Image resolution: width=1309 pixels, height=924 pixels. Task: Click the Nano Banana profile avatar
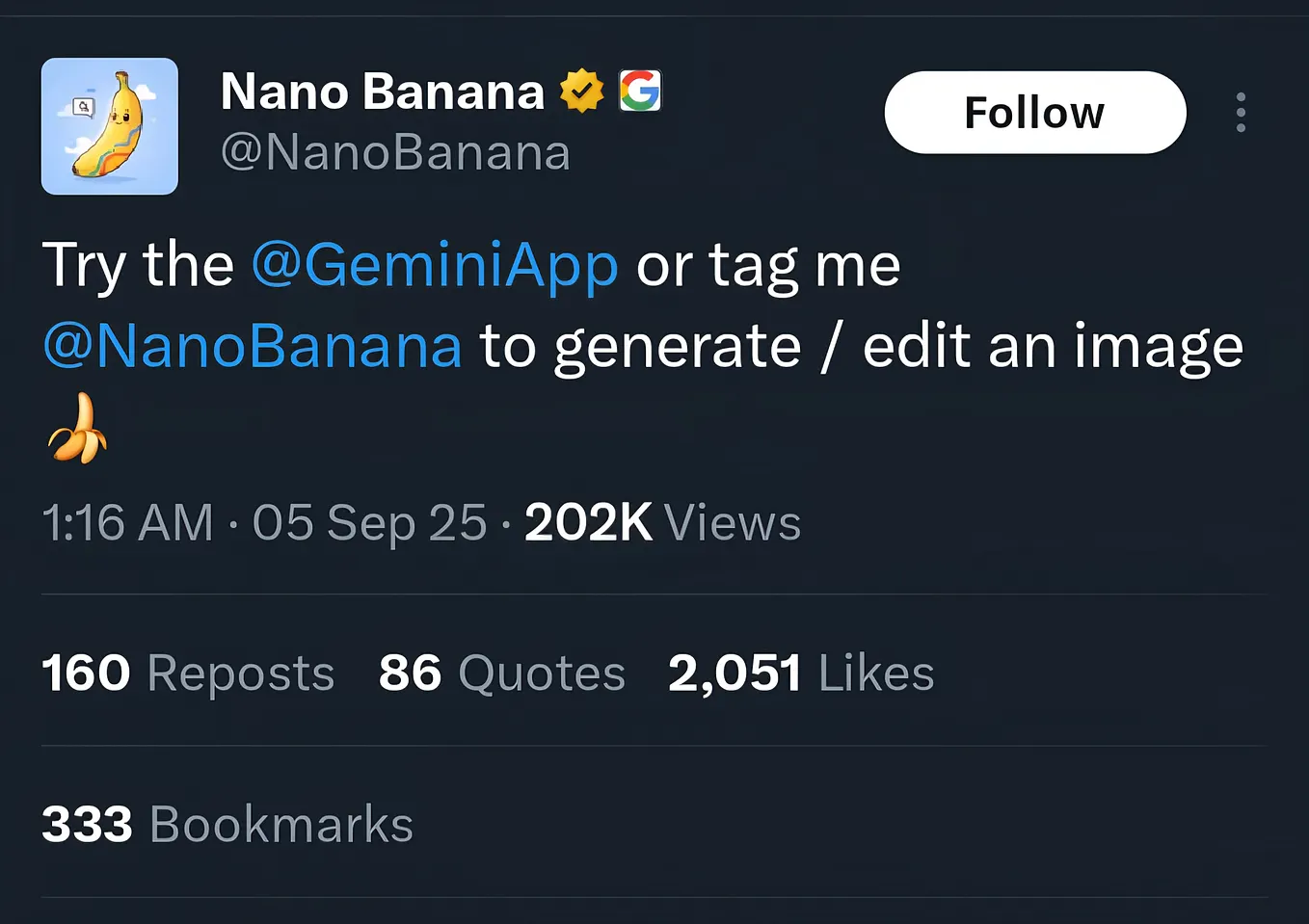(x=109, y=126)
